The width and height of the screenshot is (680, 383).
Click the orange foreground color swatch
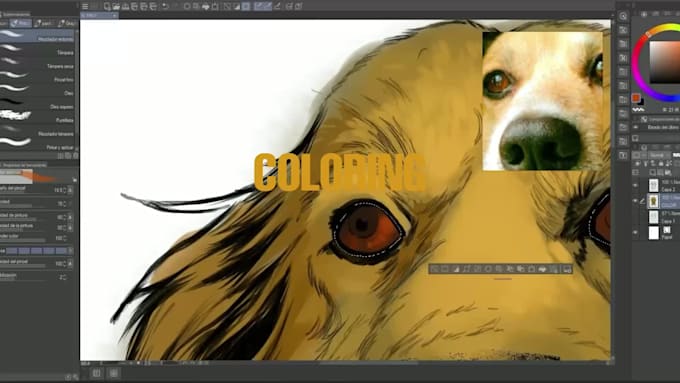coord(636,98)
